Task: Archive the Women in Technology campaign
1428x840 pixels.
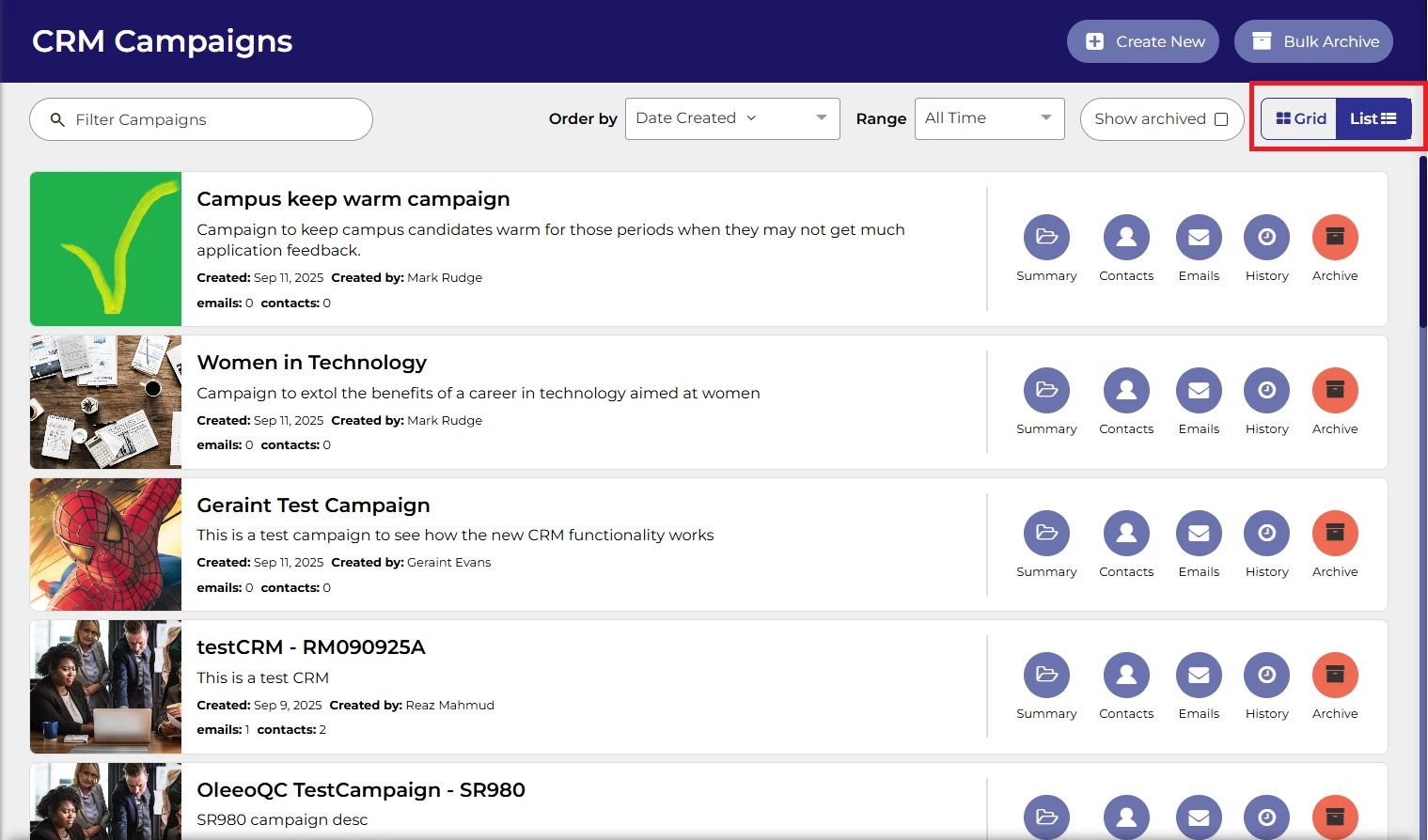Action: tap(1335, 390)
